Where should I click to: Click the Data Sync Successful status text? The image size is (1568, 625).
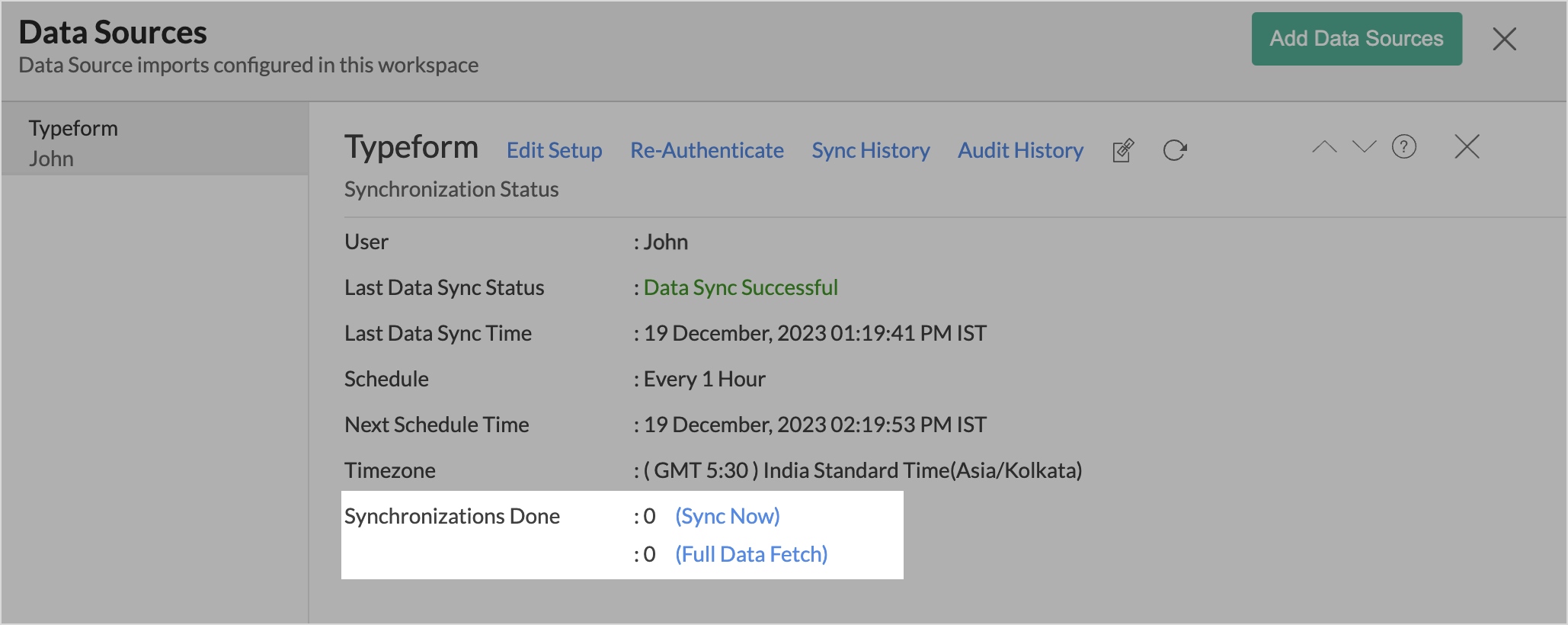[741, 287]
